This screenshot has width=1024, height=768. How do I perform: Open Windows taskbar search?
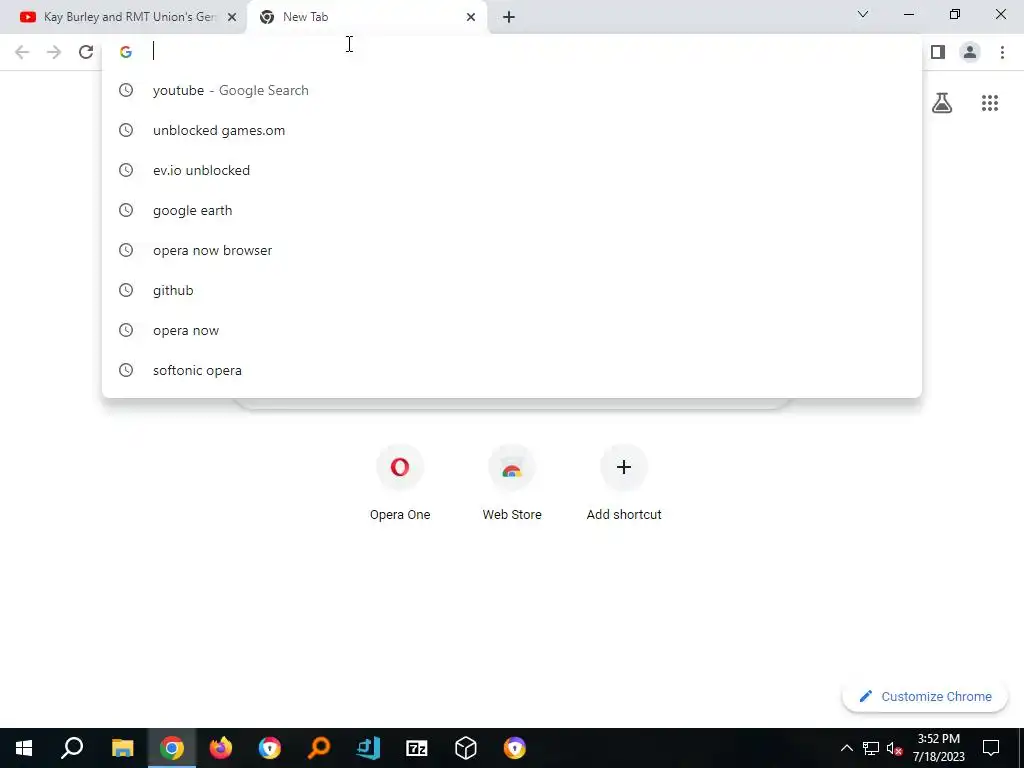pos(72,748)
